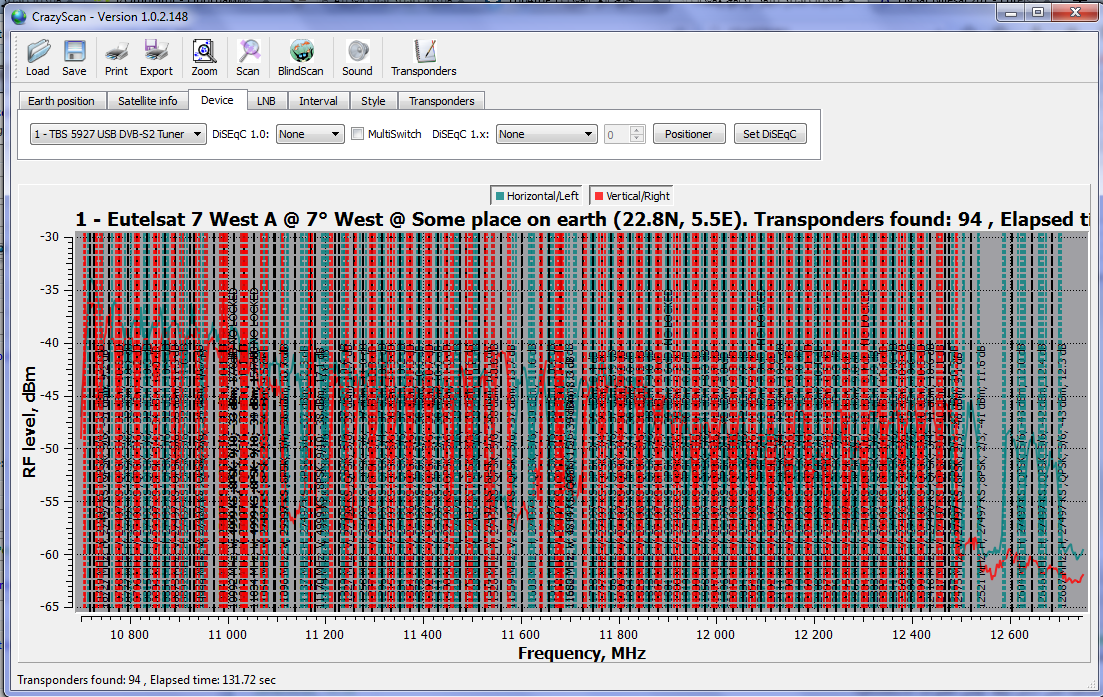
Task: Expand the DiSEqC 1.0 dropdown
Action: (310, 134)
